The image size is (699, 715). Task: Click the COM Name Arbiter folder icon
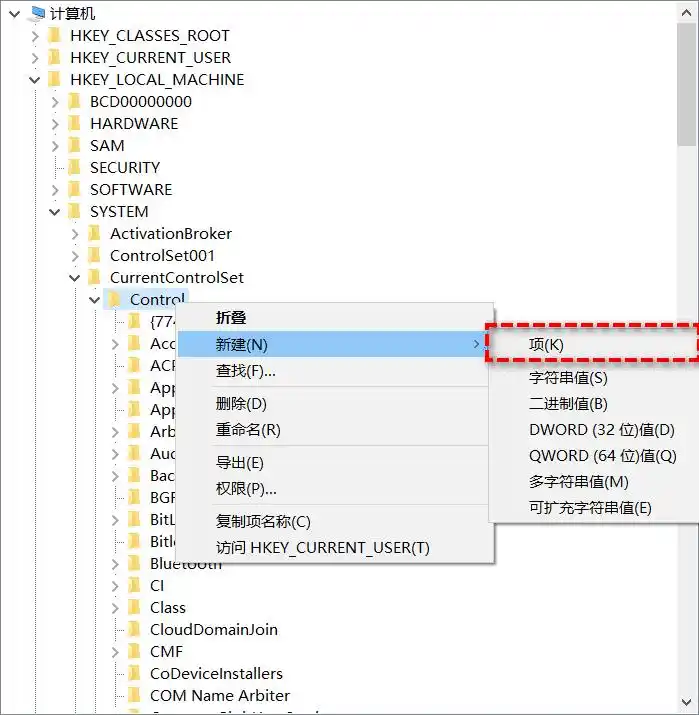(134, 696)
